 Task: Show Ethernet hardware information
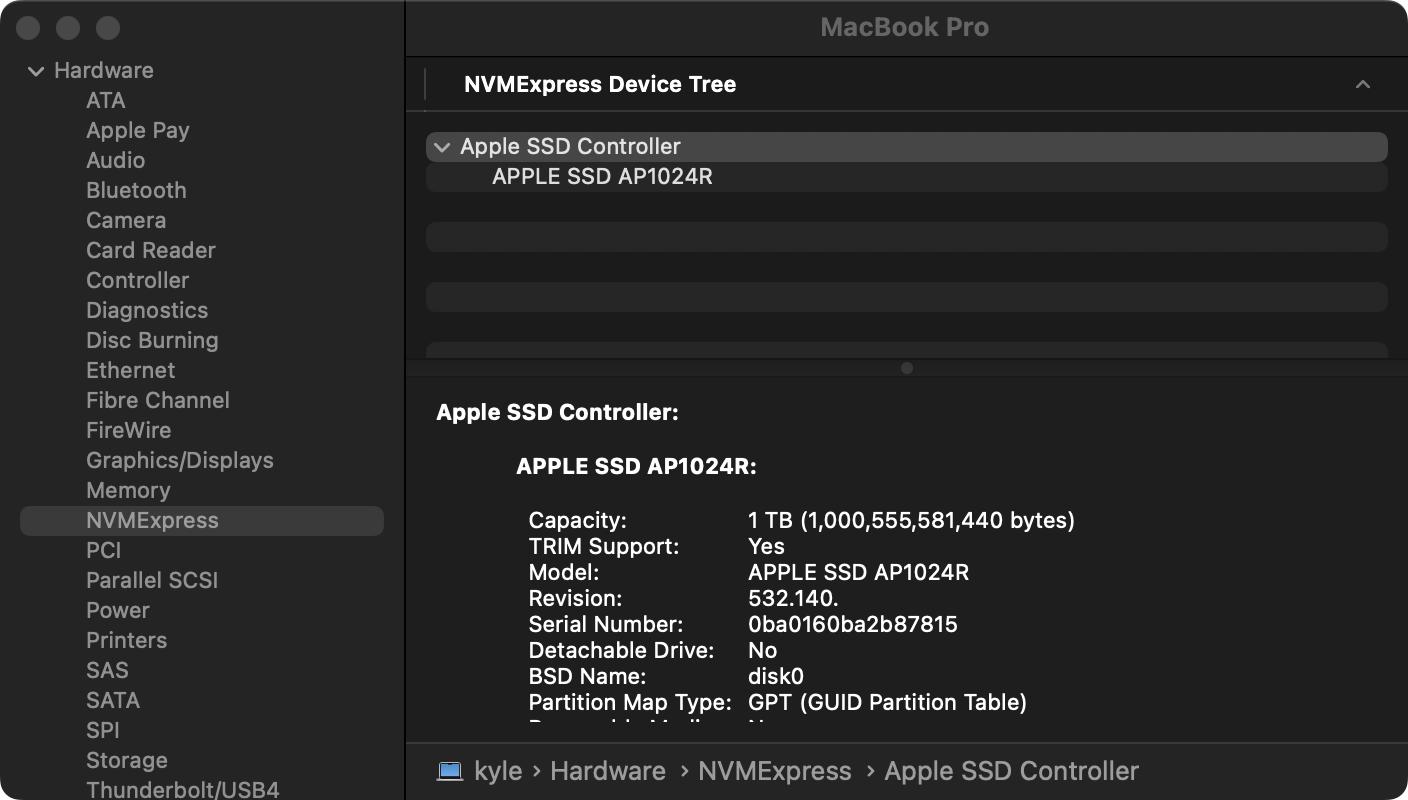point(131,370)
